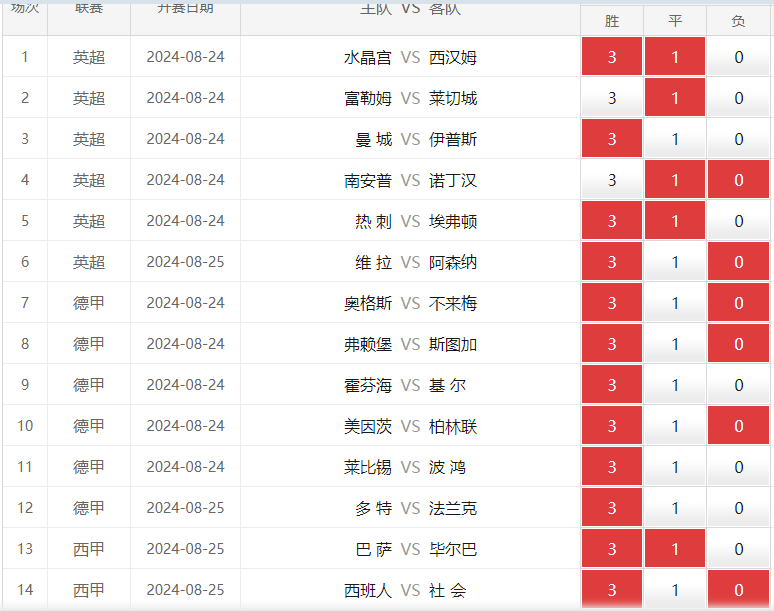Click the 巴萨 VS 毕尔巴 match text
The height and width of the screenshot is (611, 774).
[x=416, y=549]
